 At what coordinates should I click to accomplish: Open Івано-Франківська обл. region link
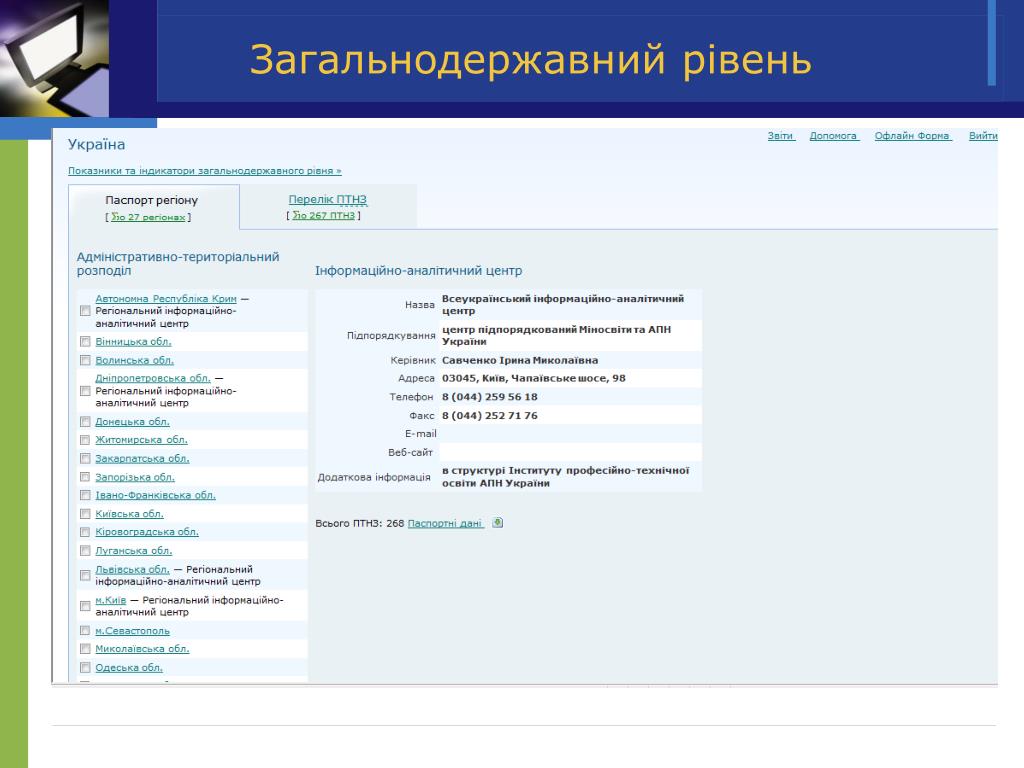click(155, 495)
